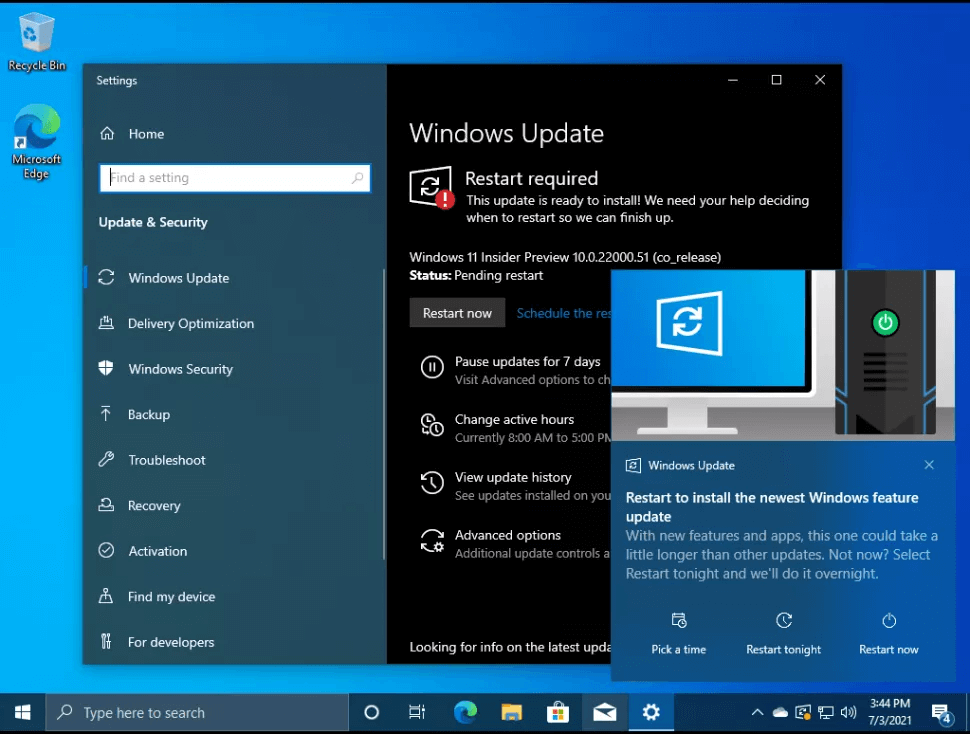Click the Find a setting search box
The width and height of the screenshot is (970, 734).
235,177
